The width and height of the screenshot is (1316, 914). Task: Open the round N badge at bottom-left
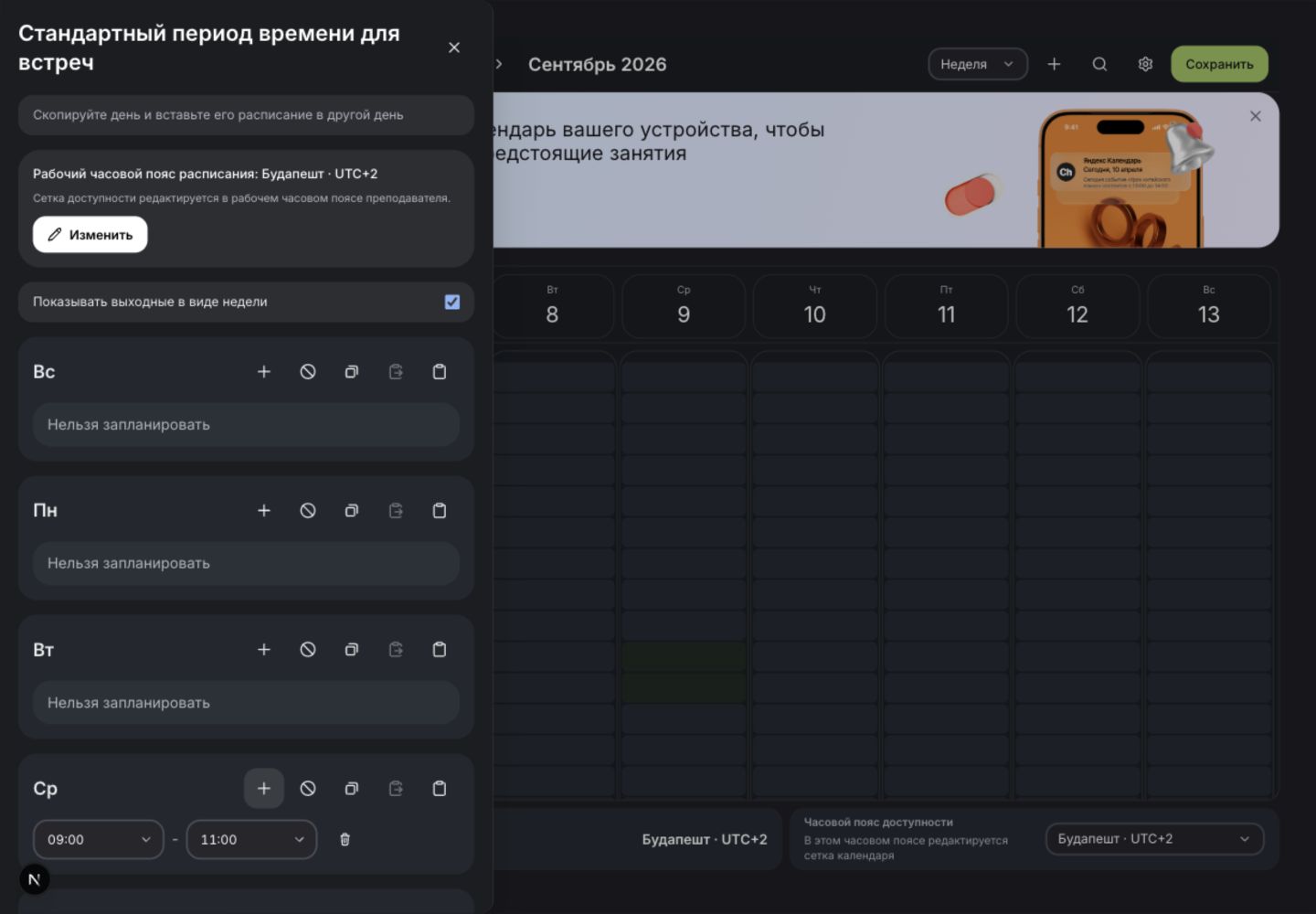[35, 879]
